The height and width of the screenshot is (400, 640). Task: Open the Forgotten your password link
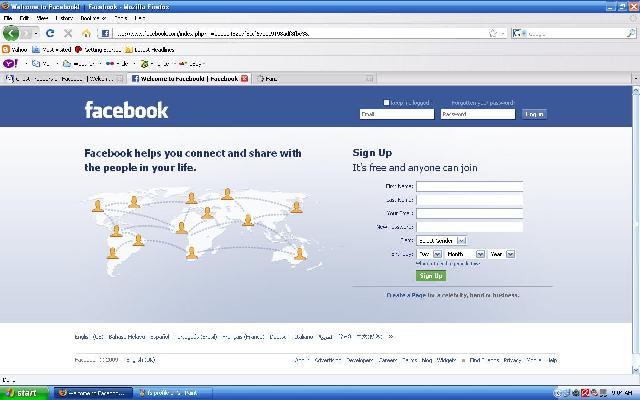(482, 103)
